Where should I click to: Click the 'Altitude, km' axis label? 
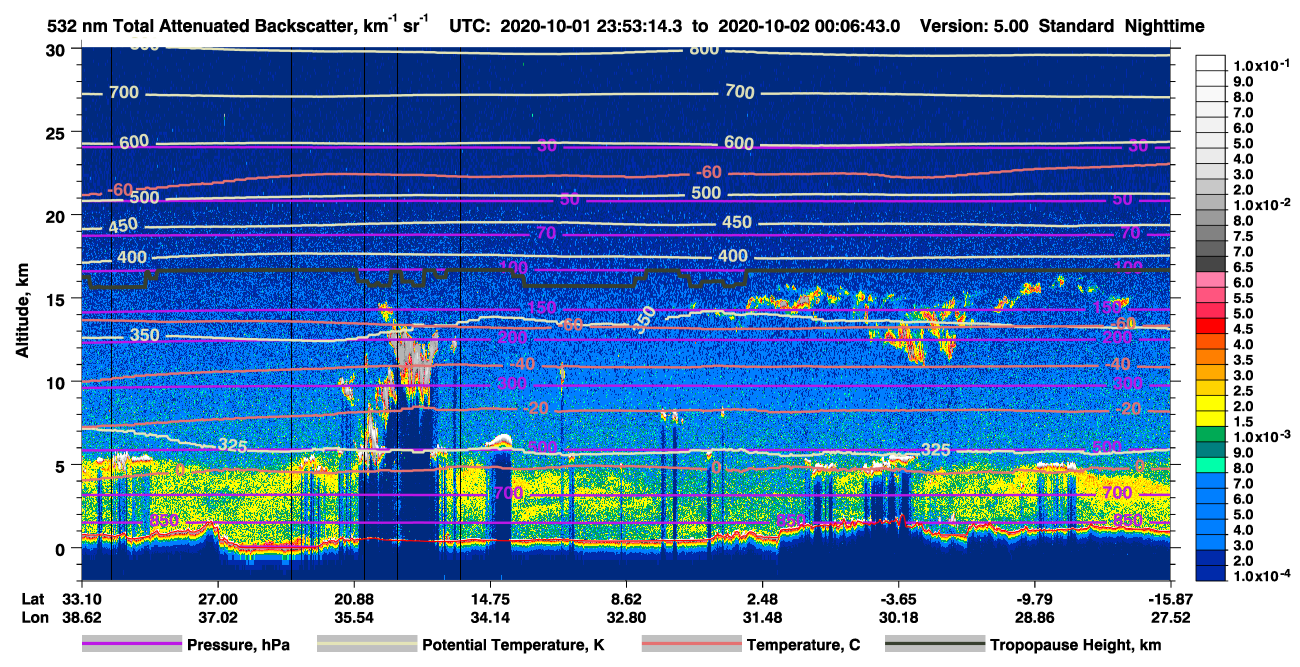click(22, 313)
